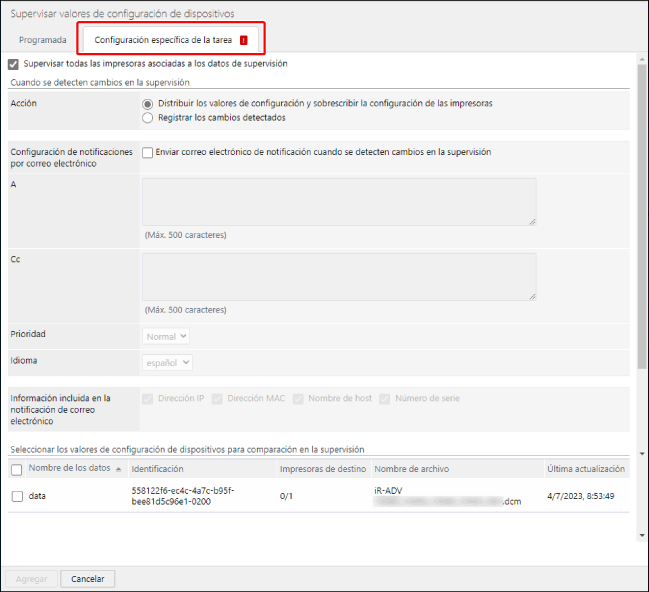Expand the Idioma language dropdown
The height and width of the screenshot is (592, 649).
click(168, 362)
